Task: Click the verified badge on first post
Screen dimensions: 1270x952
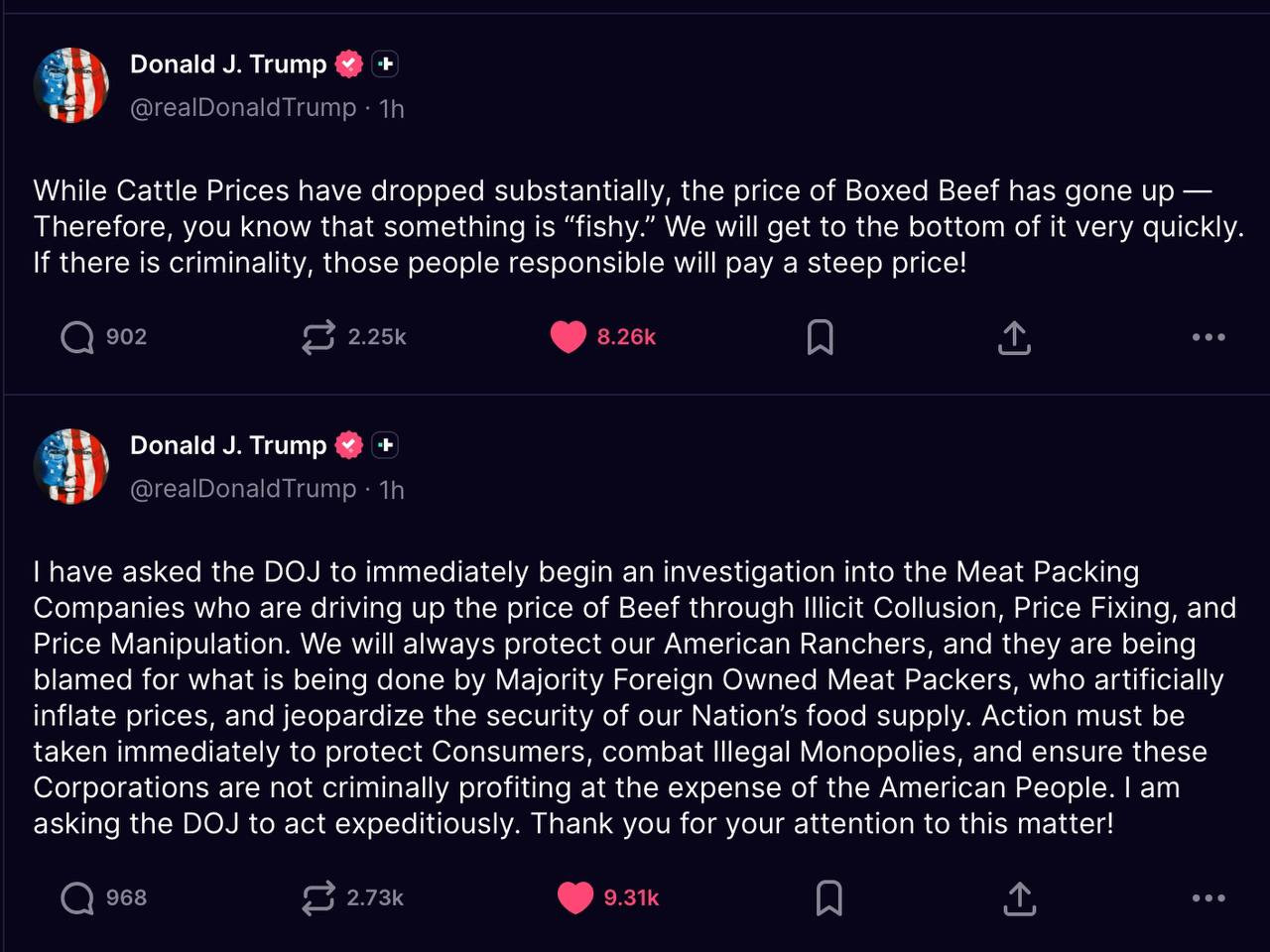Action: pyautogui.click(x=349, y=64)
